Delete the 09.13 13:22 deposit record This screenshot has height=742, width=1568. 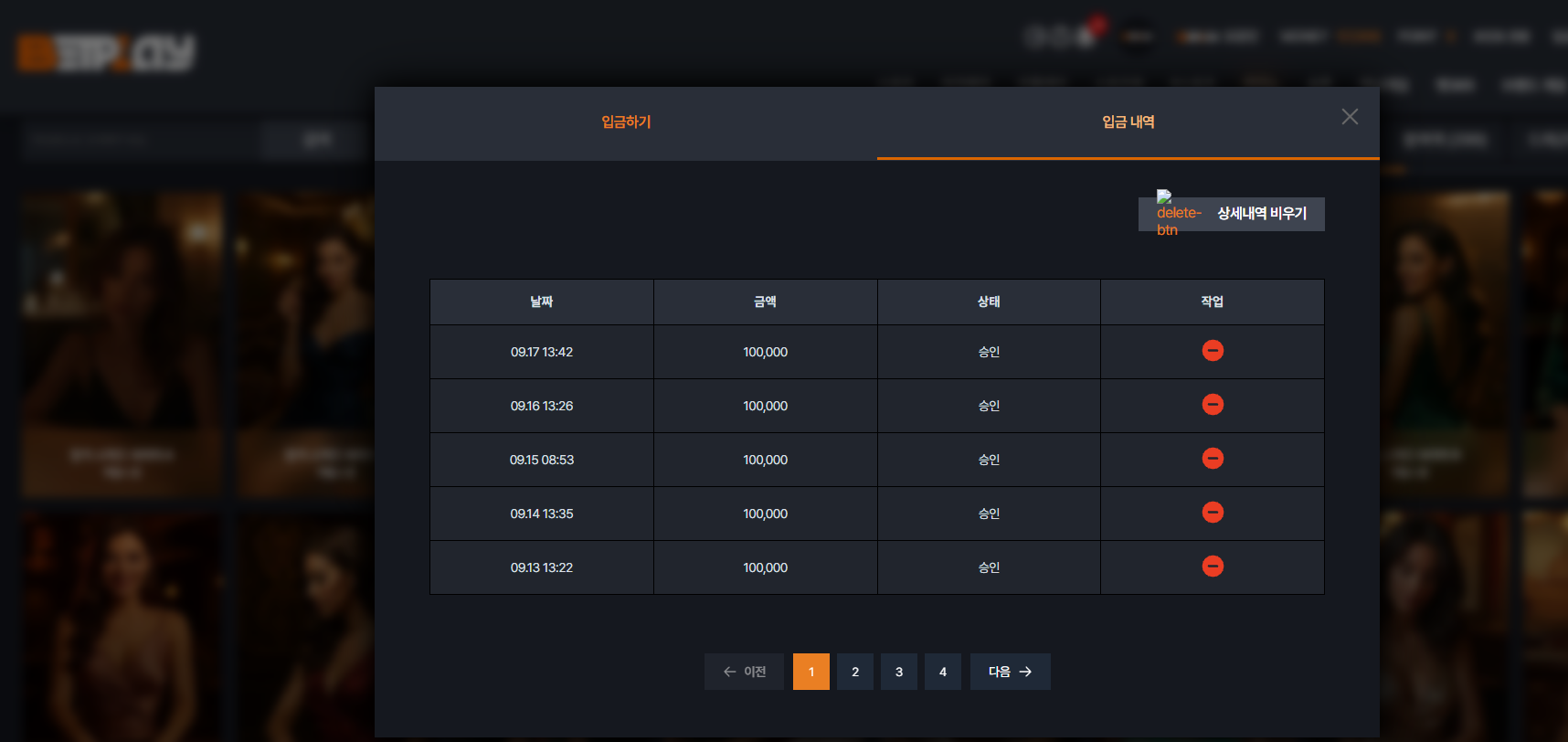point(1213,567)
